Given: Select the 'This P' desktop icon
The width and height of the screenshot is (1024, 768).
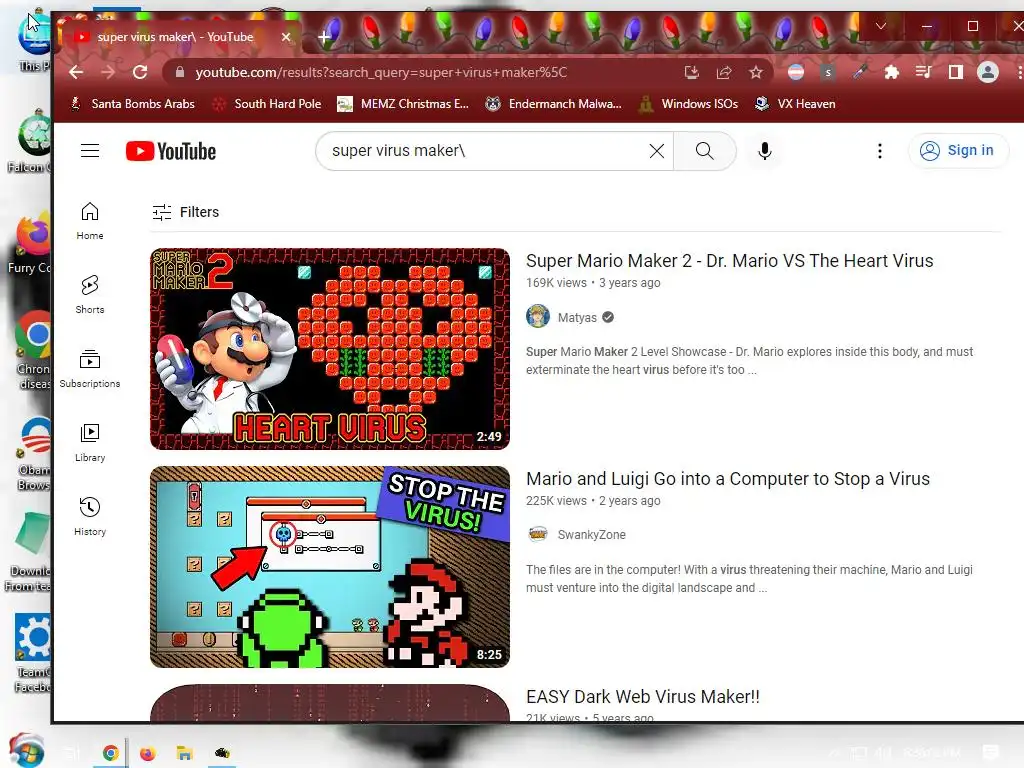Looking at the screenshot, I should (x=33, y=42).
